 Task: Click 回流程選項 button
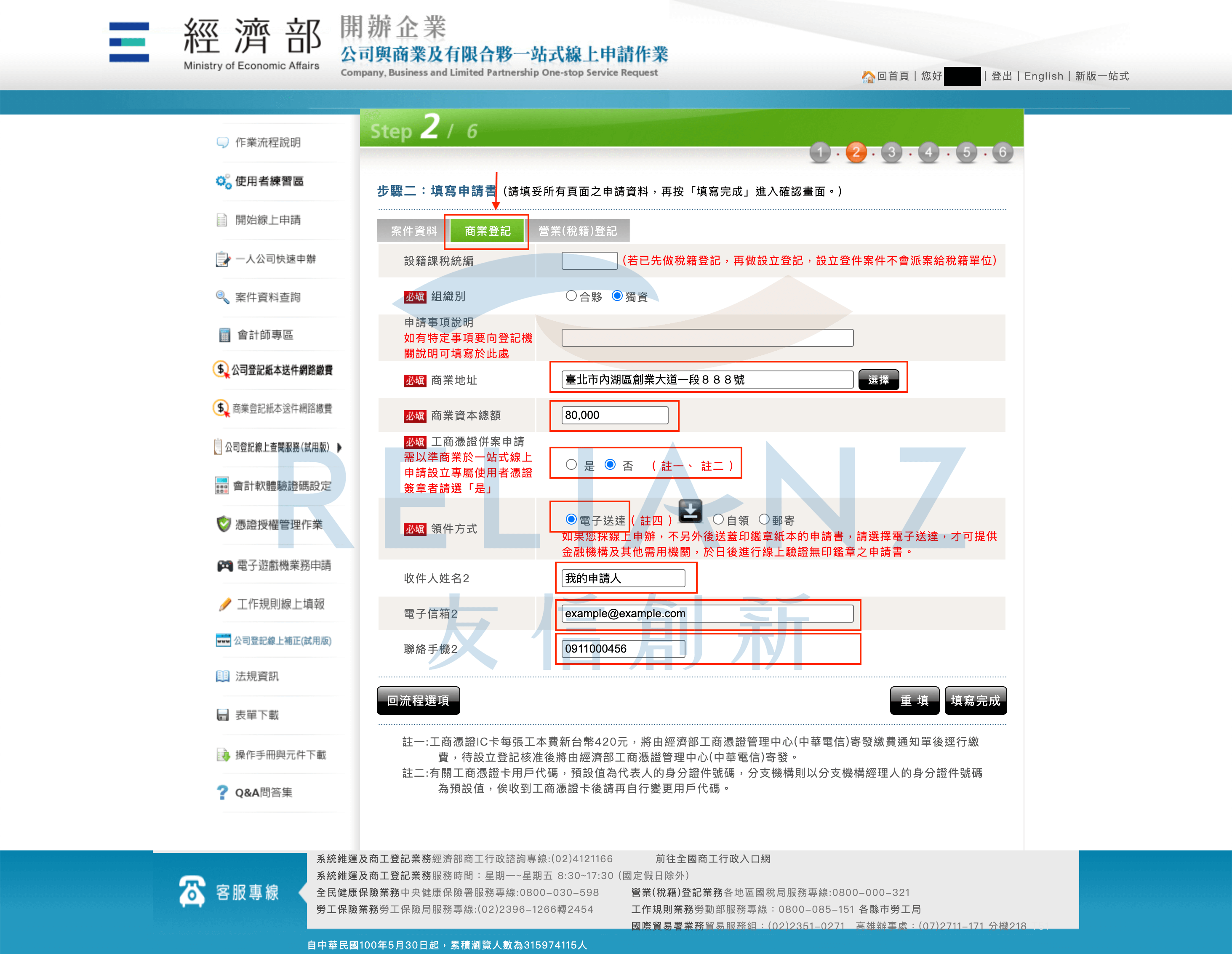pos(418,701)
